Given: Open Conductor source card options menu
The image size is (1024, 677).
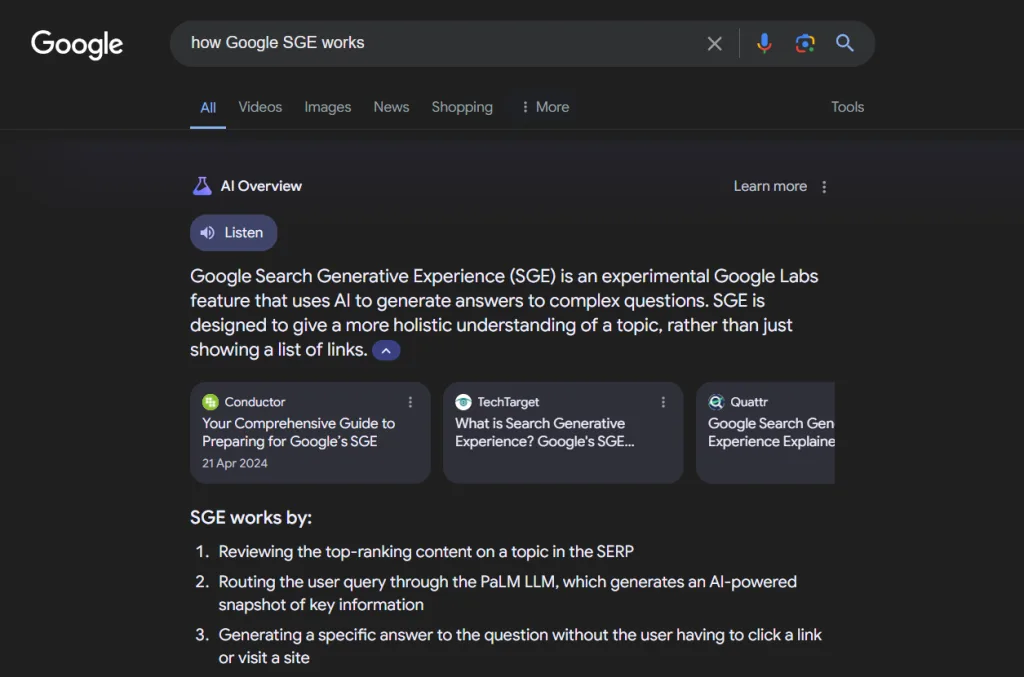Looking at the screenshot, I should pyautogui.click(x=410, y=402).
